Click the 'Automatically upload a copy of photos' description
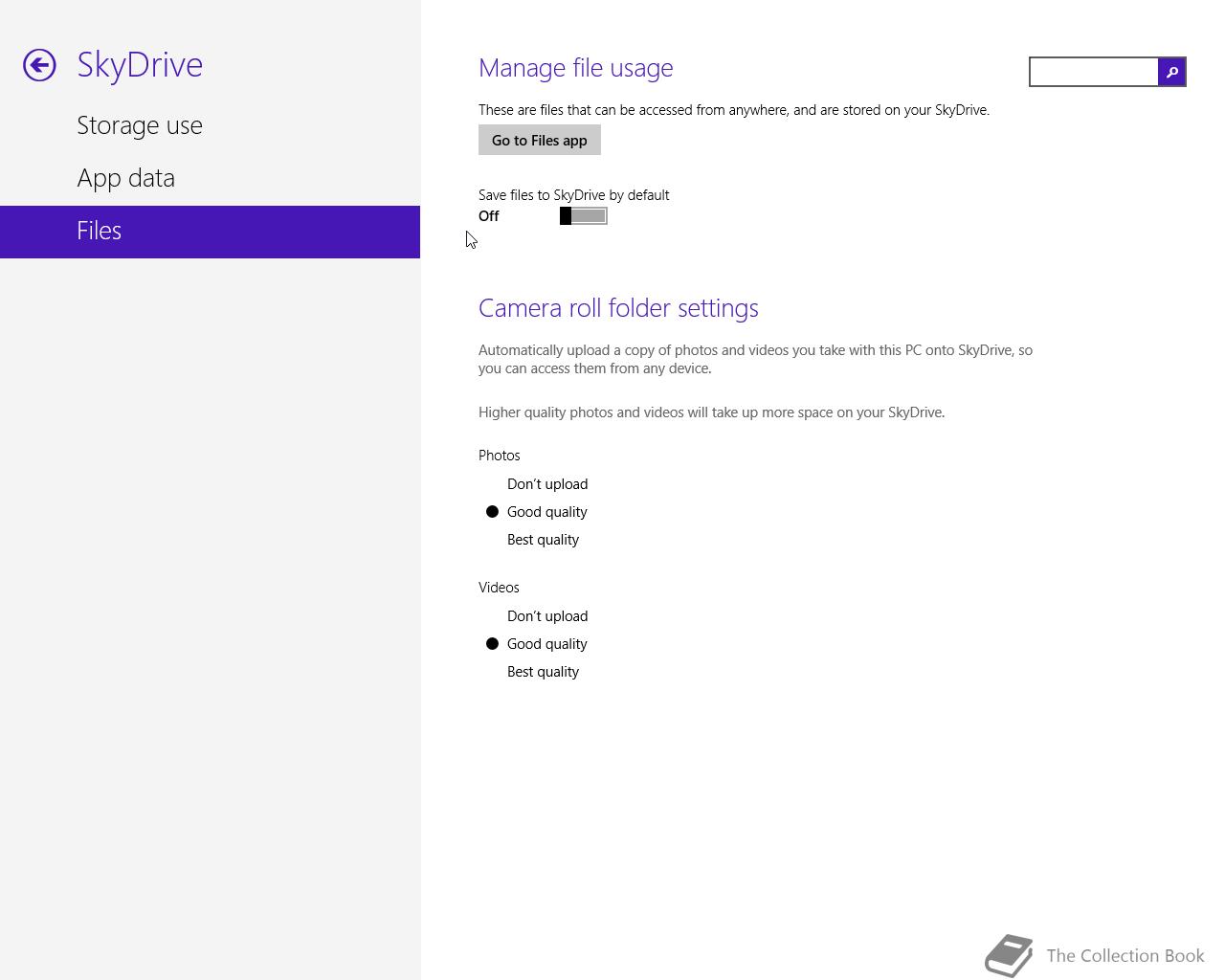The width and height of the screenshot is (1225, 980). coord(755,359)
